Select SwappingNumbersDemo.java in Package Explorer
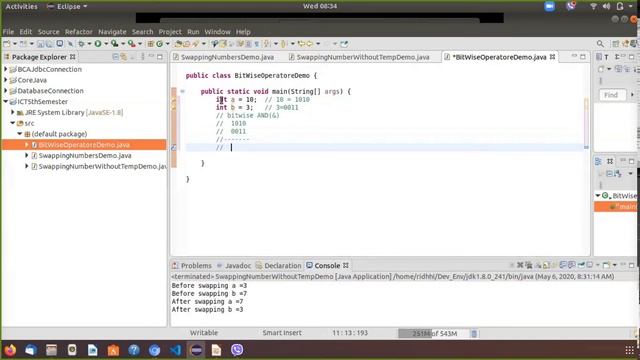The height and width of the screenshot is (360, 640). click(x=85, y=156)
